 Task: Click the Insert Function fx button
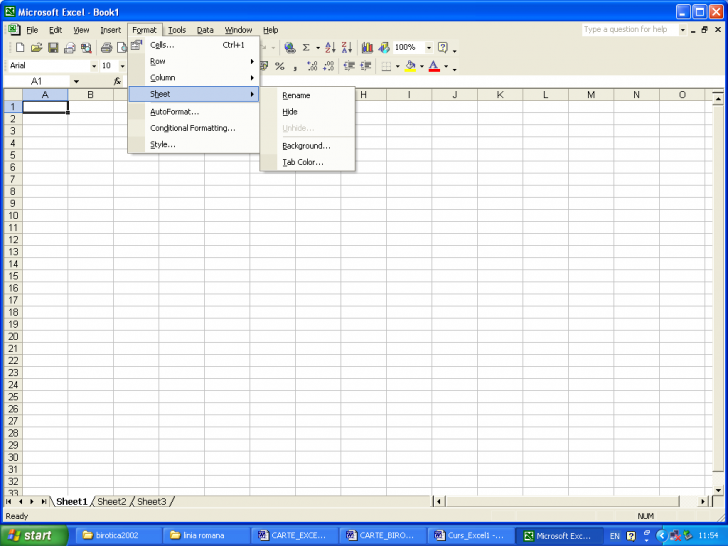click(x=117, y=81)
